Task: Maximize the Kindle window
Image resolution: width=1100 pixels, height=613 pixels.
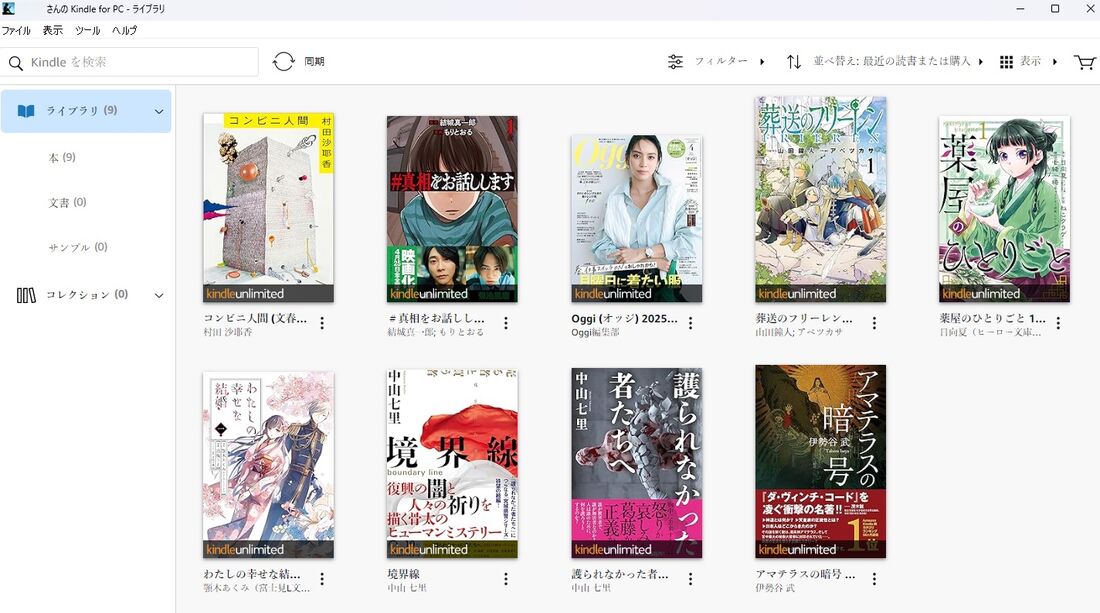Action: coord(1054,8)
